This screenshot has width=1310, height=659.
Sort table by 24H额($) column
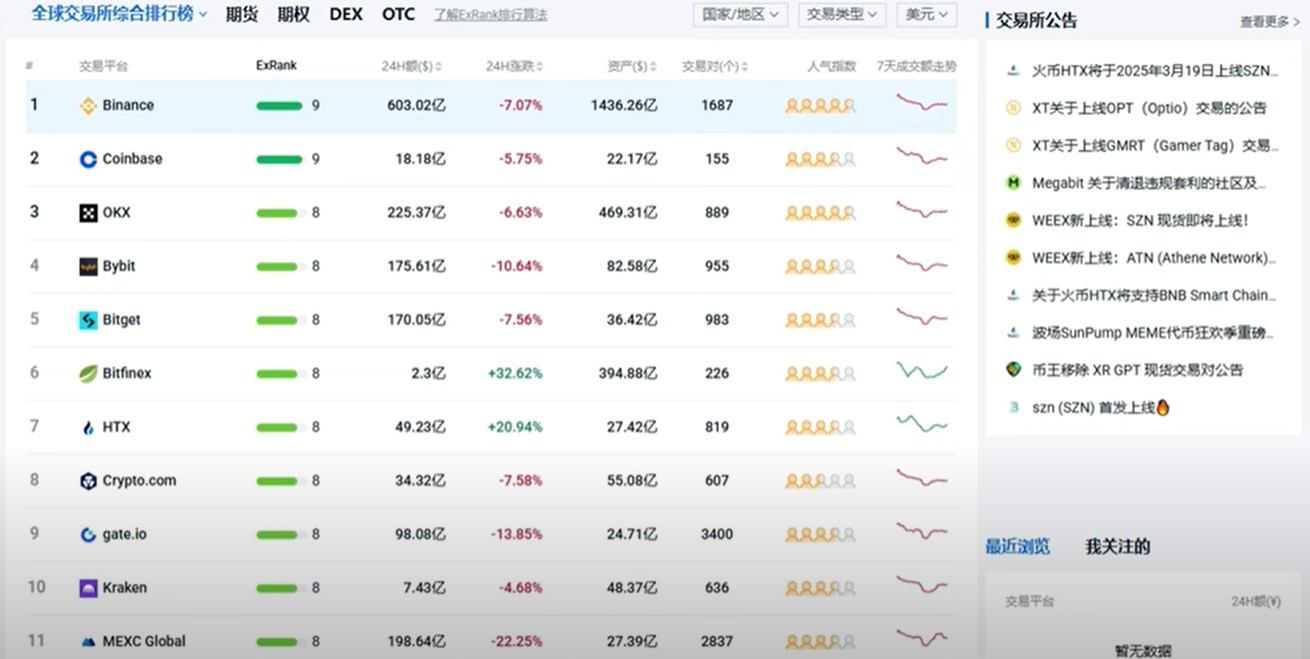click(x=412, y=67)
